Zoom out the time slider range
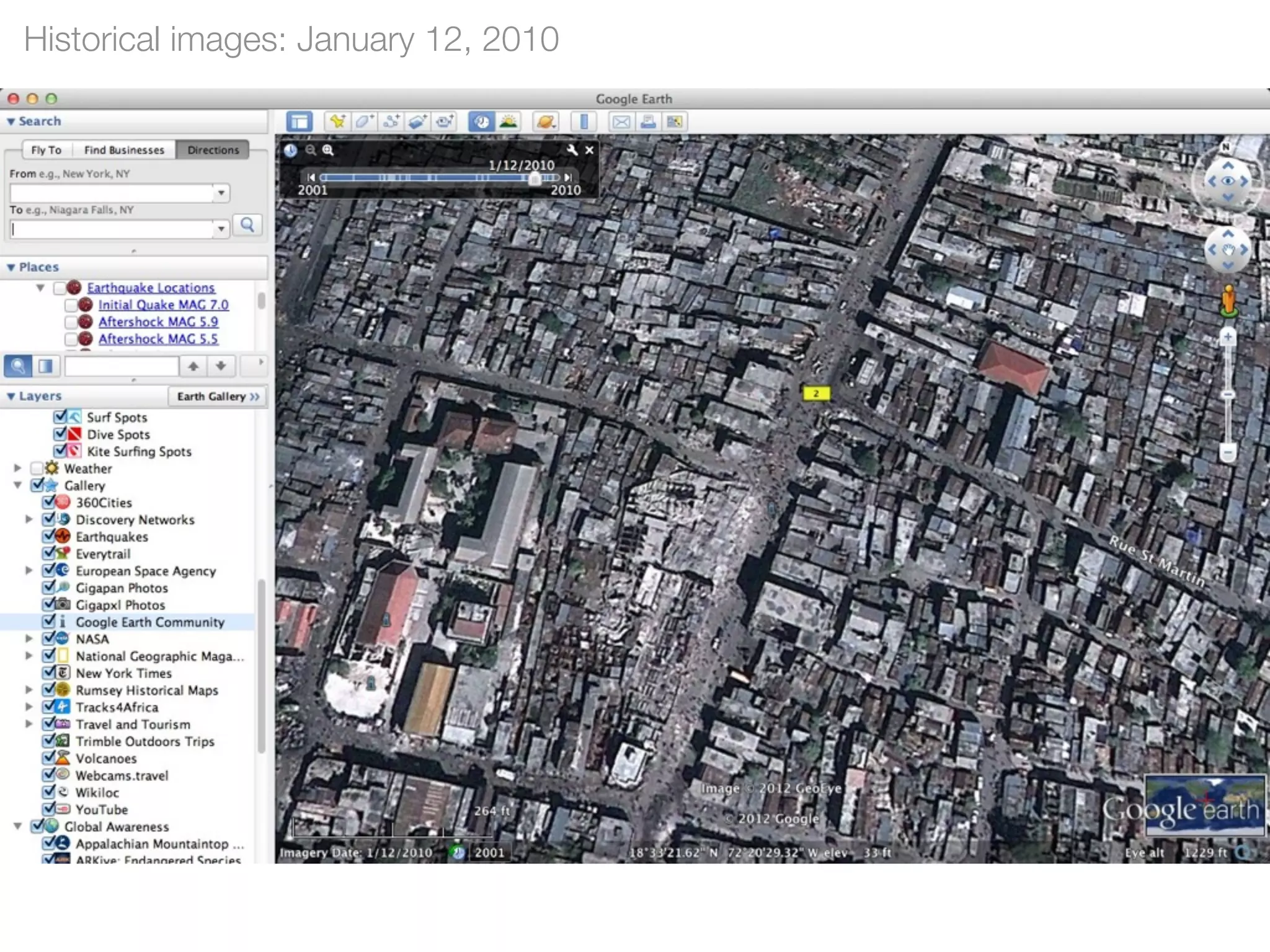This screenshot has width=1270, height=952. click(310, 150)
